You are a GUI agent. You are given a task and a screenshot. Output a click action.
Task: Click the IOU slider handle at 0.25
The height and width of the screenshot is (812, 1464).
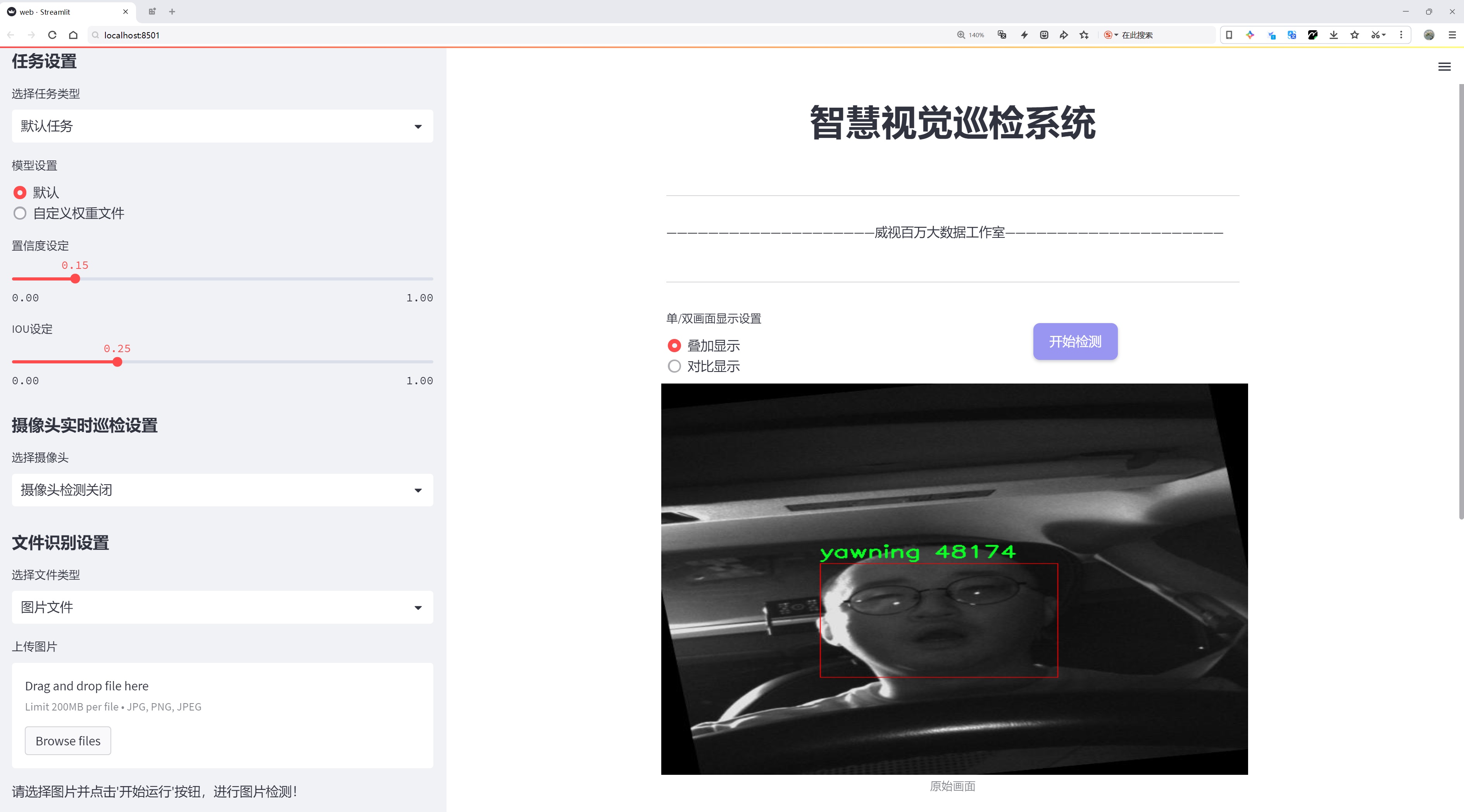(117, 362)
